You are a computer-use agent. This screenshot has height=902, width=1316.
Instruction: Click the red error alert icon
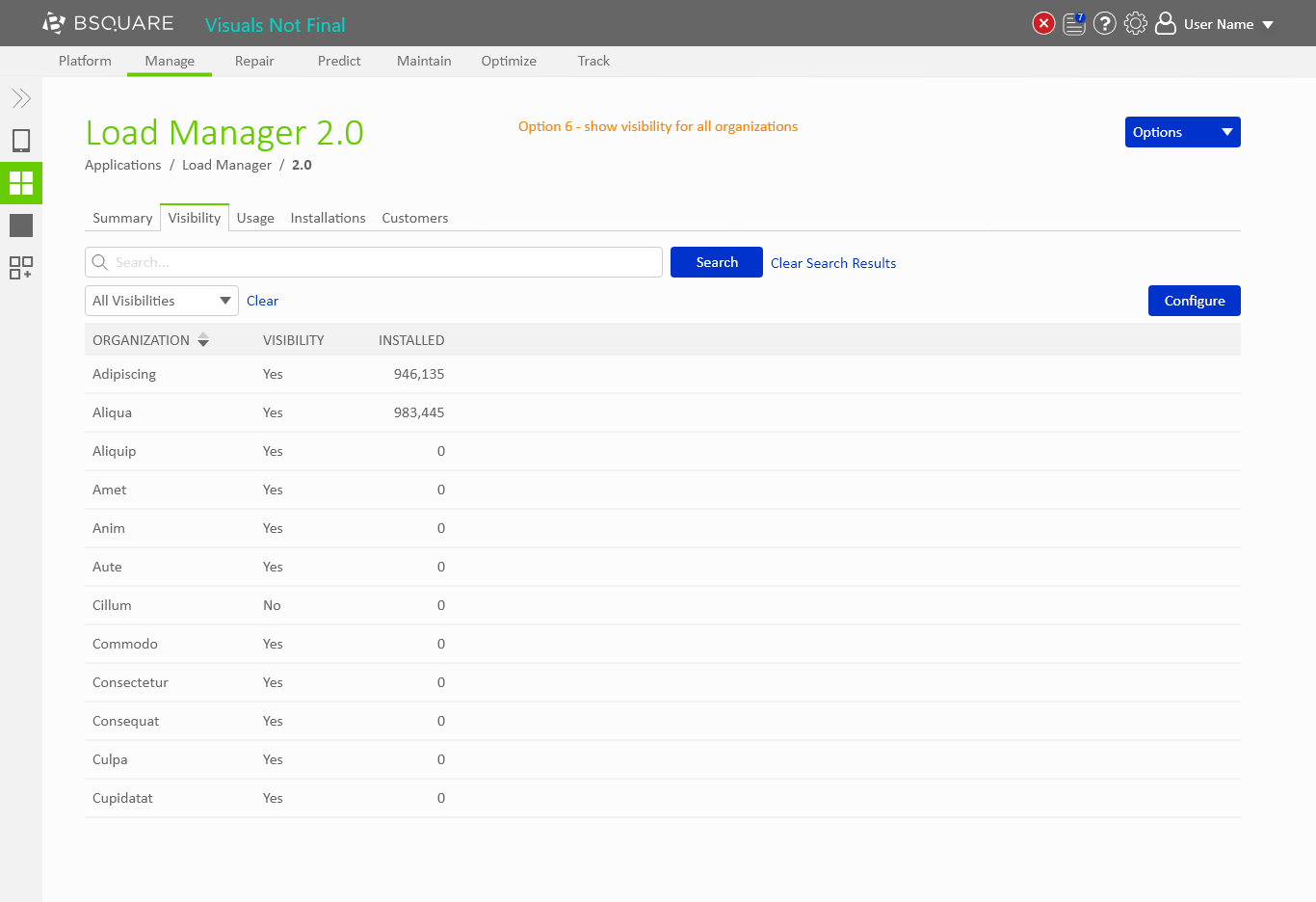1043,24
